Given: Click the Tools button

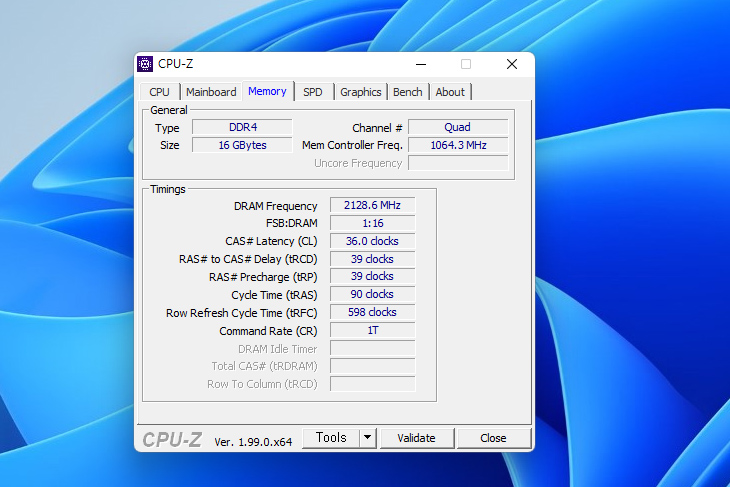Looking at the screenshot, I should point(331,438).
